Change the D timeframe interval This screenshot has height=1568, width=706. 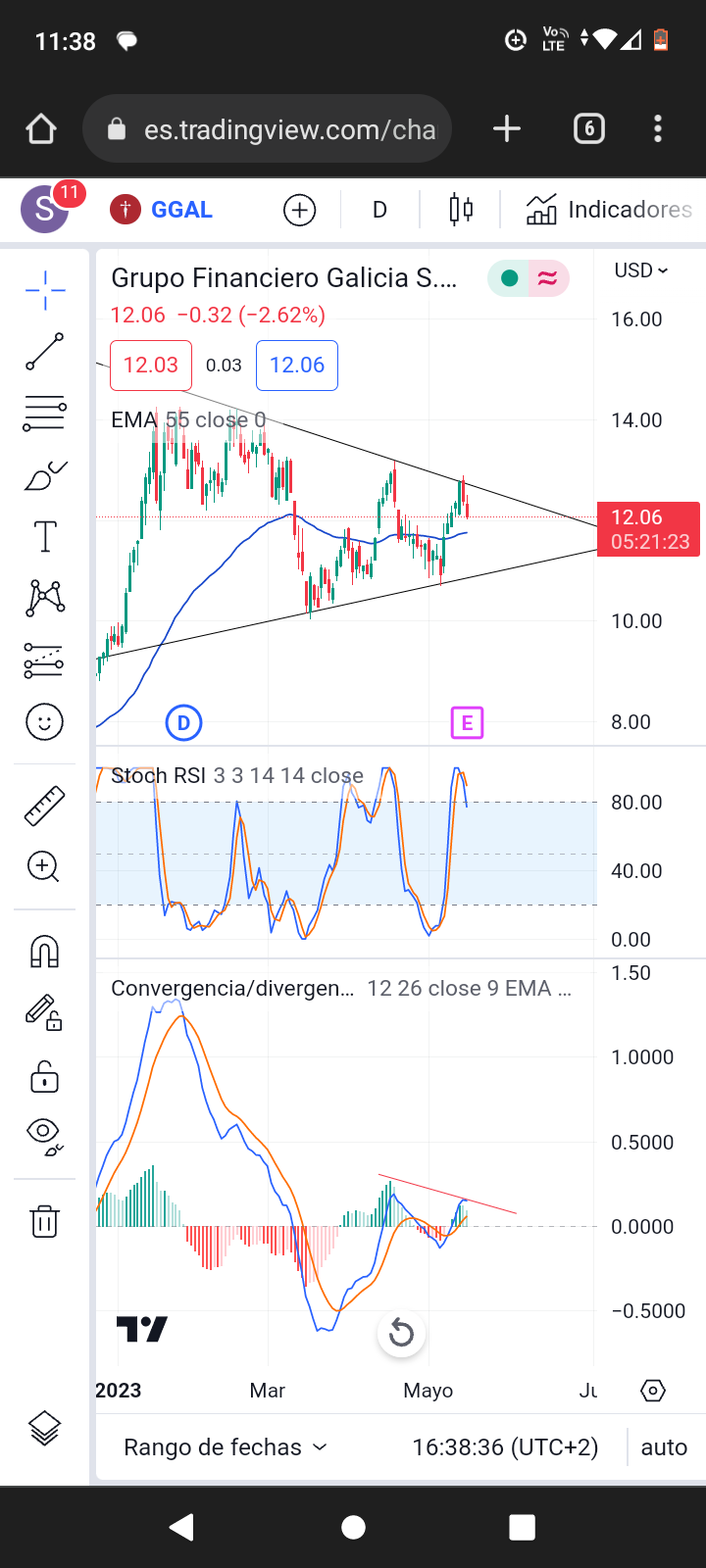379,210
